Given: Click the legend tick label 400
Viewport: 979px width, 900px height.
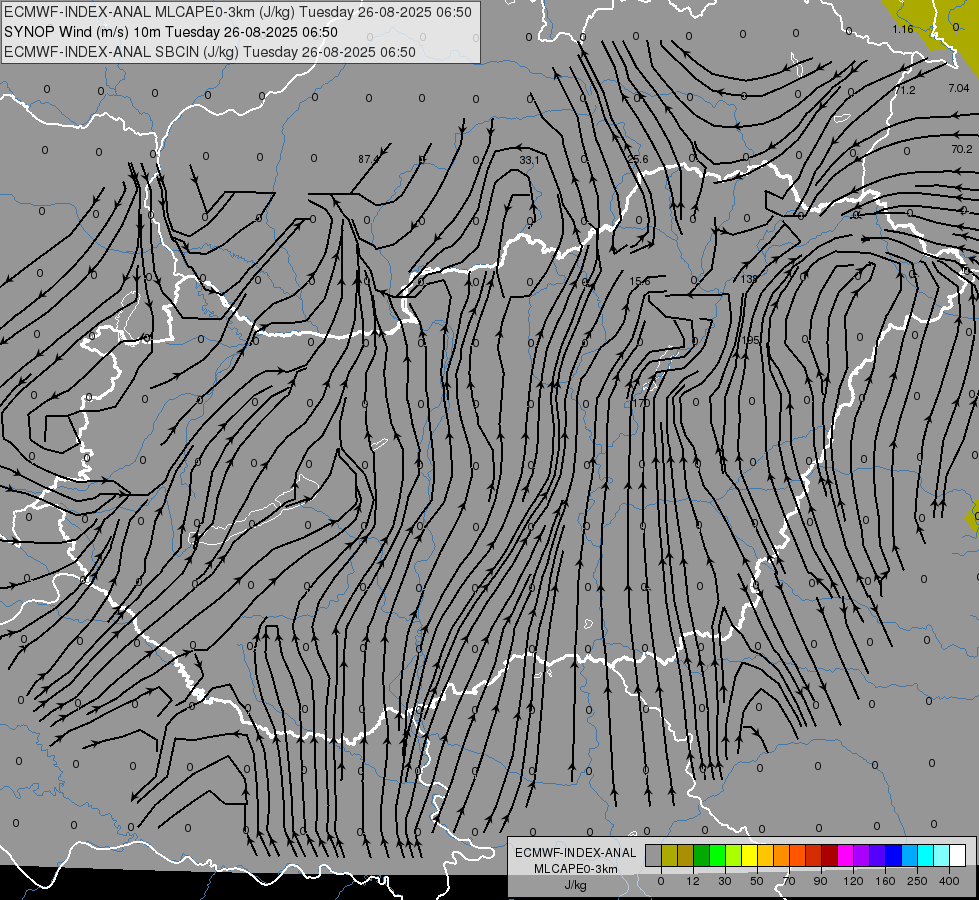Looking at the screenshot, I should (x=949, y=881).
